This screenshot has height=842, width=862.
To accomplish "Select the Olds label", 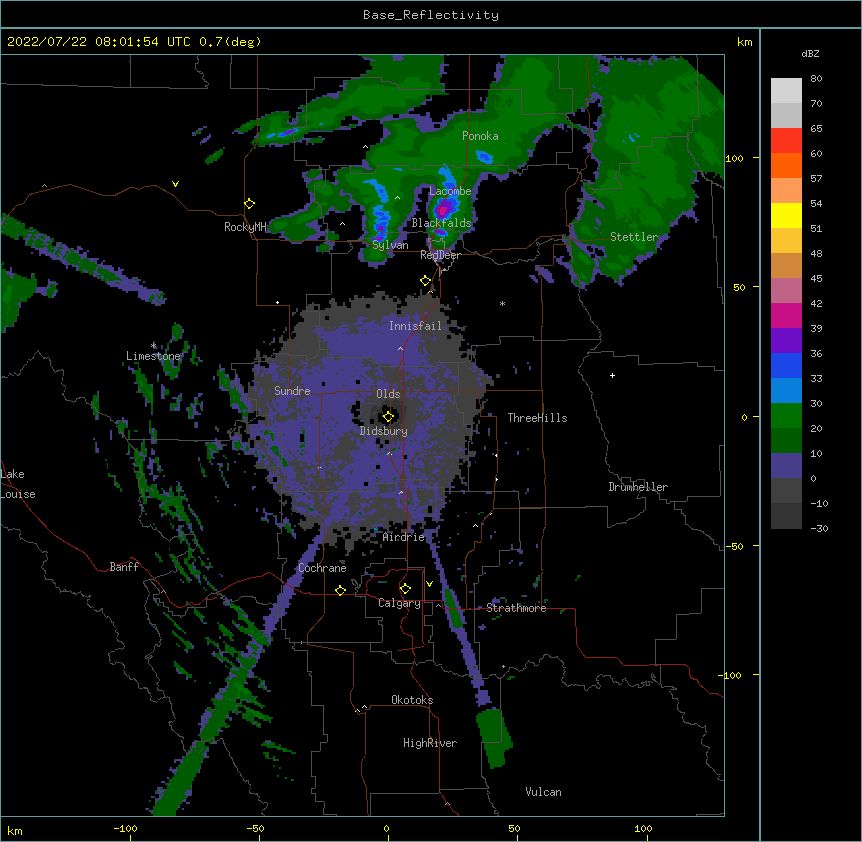I will click(388, 394).
